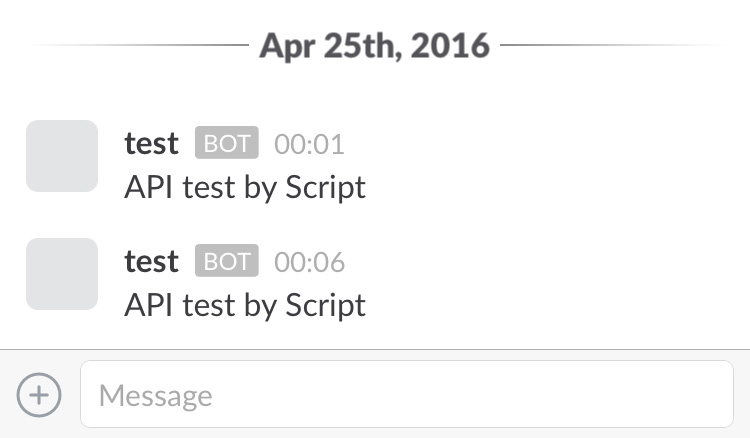Click the divider line right of the date
750x438 pixels.
coord(610,45)
